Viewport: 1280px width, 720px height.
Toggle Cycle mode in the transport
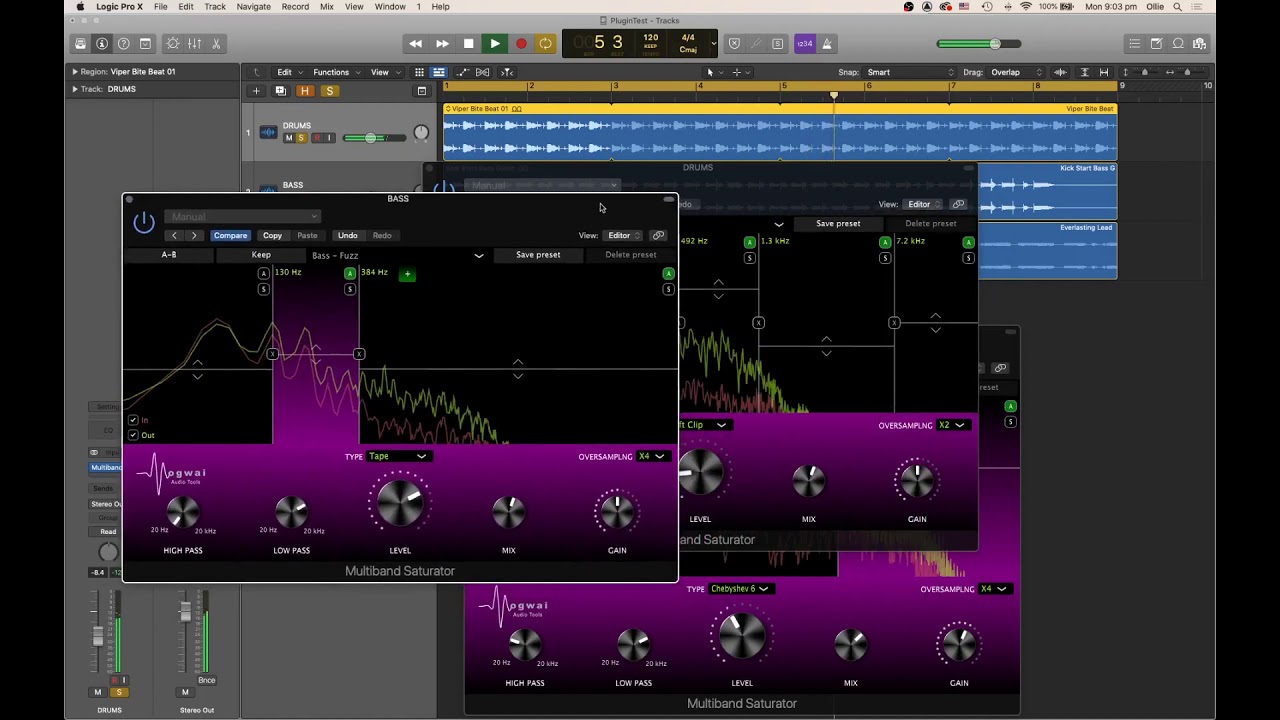tap(546, 44)
